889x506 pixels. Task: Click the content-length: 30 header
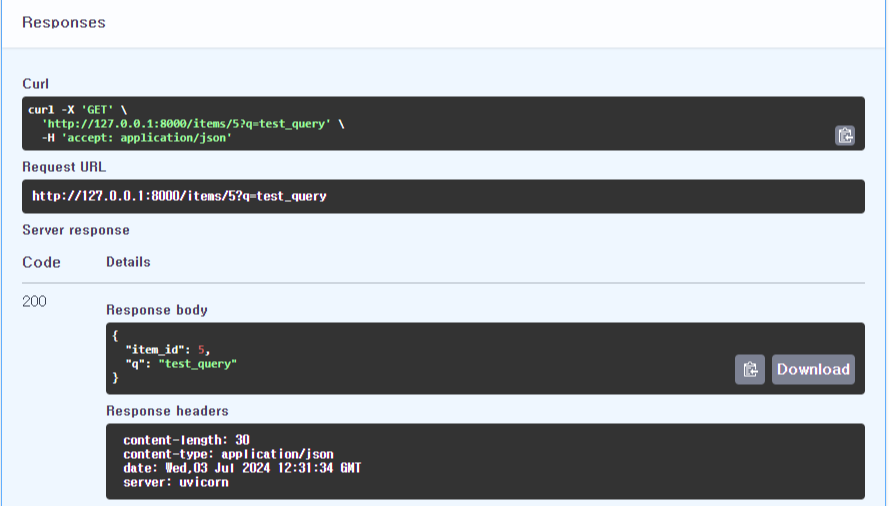coord(187,440)
